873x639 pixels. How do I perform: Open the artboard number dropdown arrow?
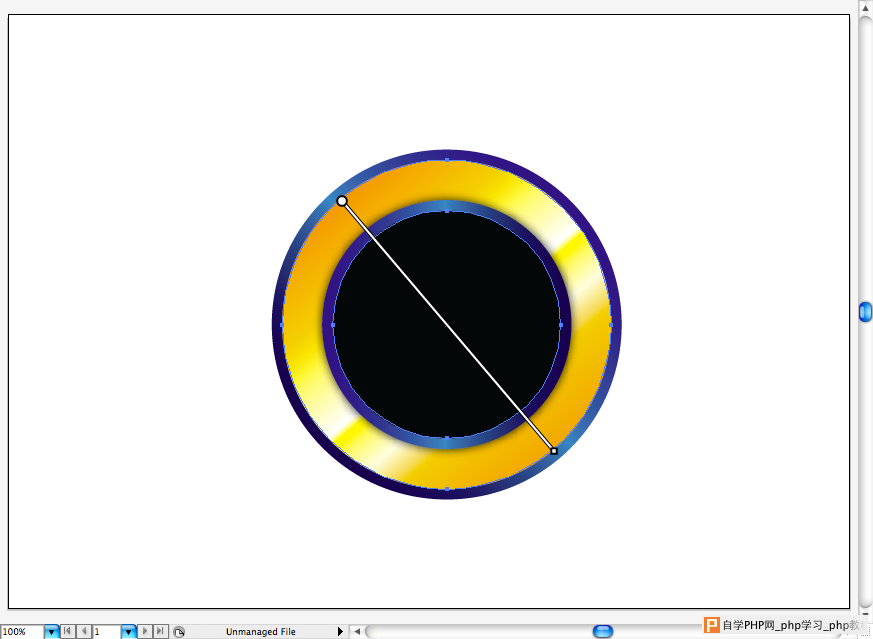click(x=129, y=632)
